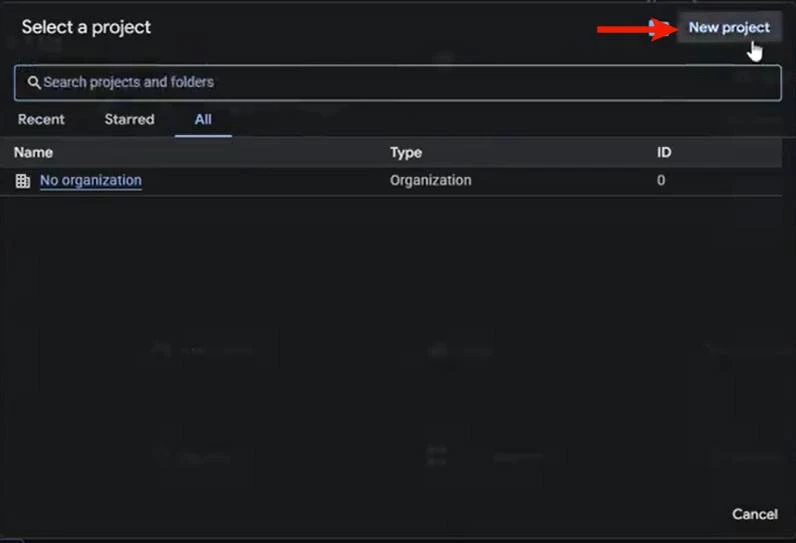This screenshot has height=543, width=796.
Task: Click the Organization type cell
Action: pyautogui.click(x=430, y=181)
